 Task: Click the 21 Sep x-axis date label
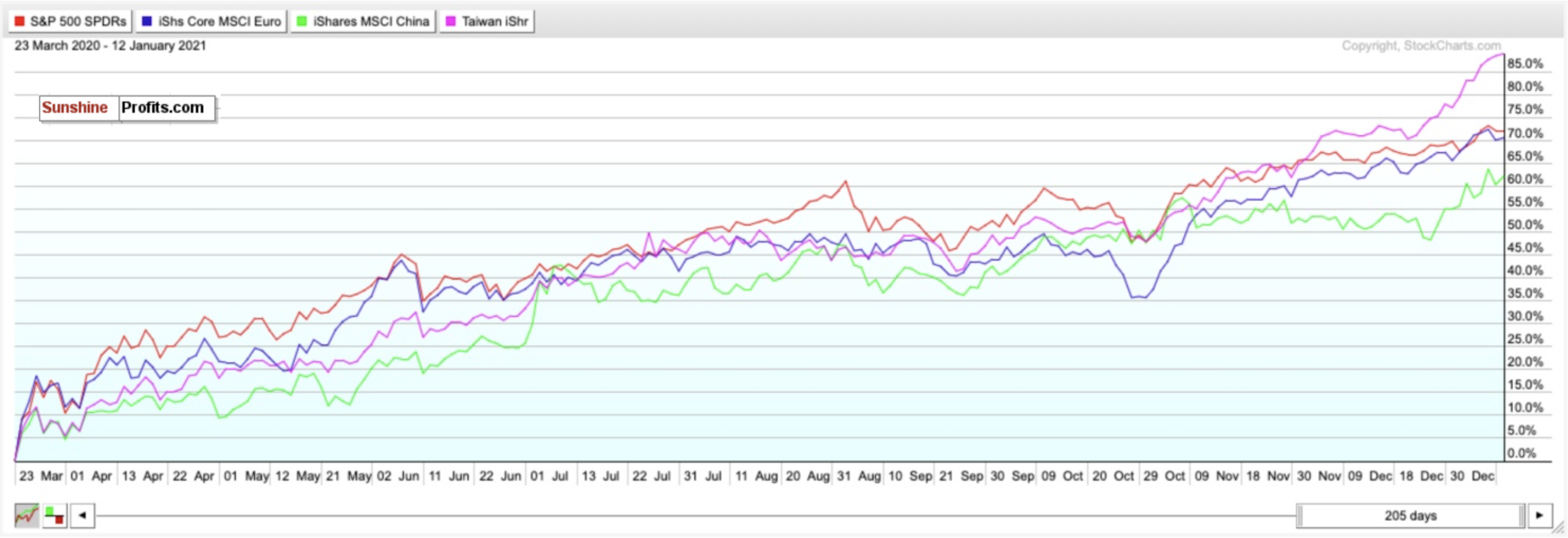961,476
